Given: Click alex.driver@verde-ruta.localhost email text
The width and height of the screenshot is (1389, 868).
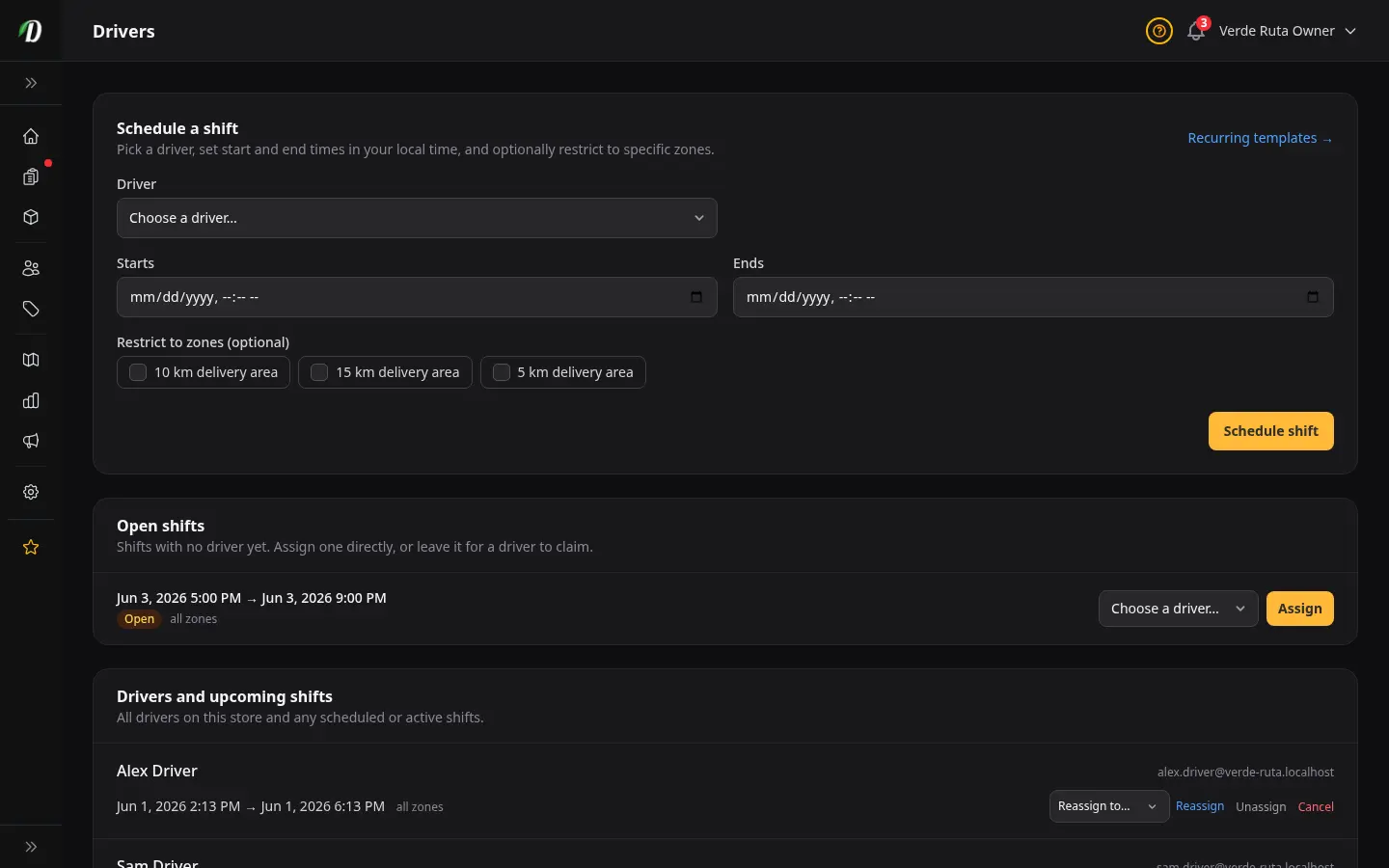Looking at the screenshot, I should (x=1245, y=772).
